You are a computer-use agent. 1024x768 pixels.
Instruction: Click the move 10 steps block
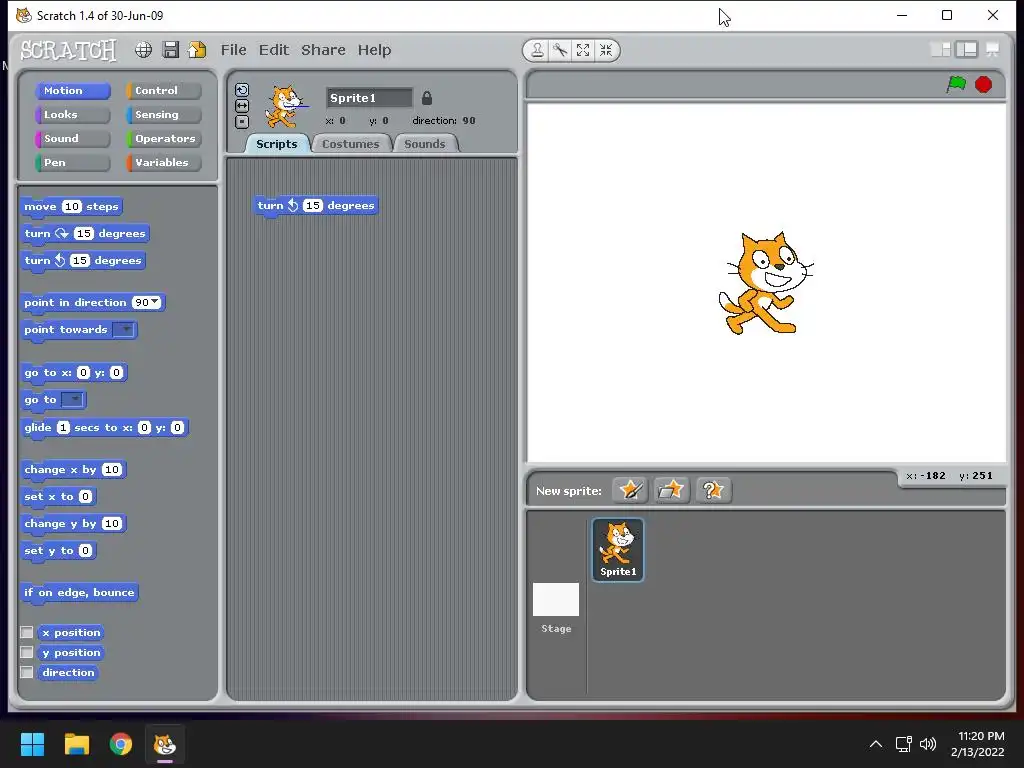pyautogui.click(x=71, y=207)
